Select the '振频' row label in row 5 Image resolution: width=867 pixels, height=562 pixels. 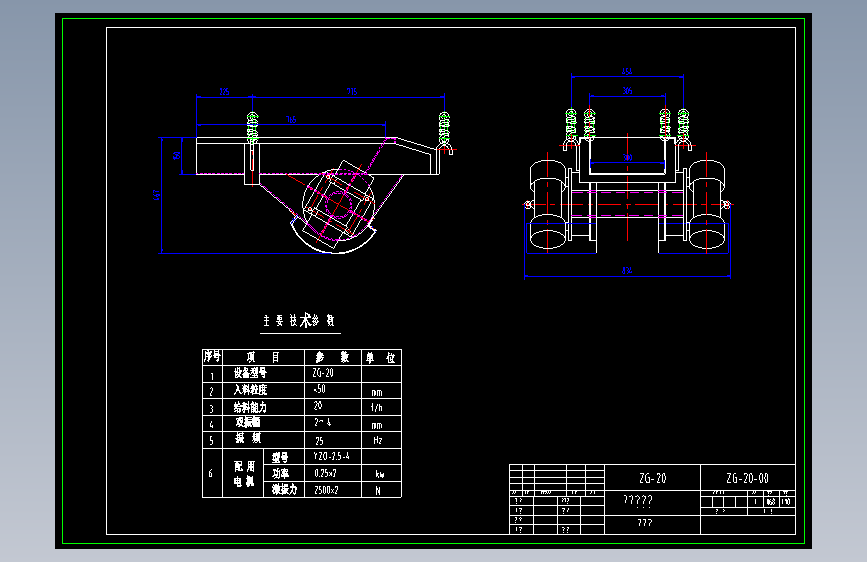248,438
